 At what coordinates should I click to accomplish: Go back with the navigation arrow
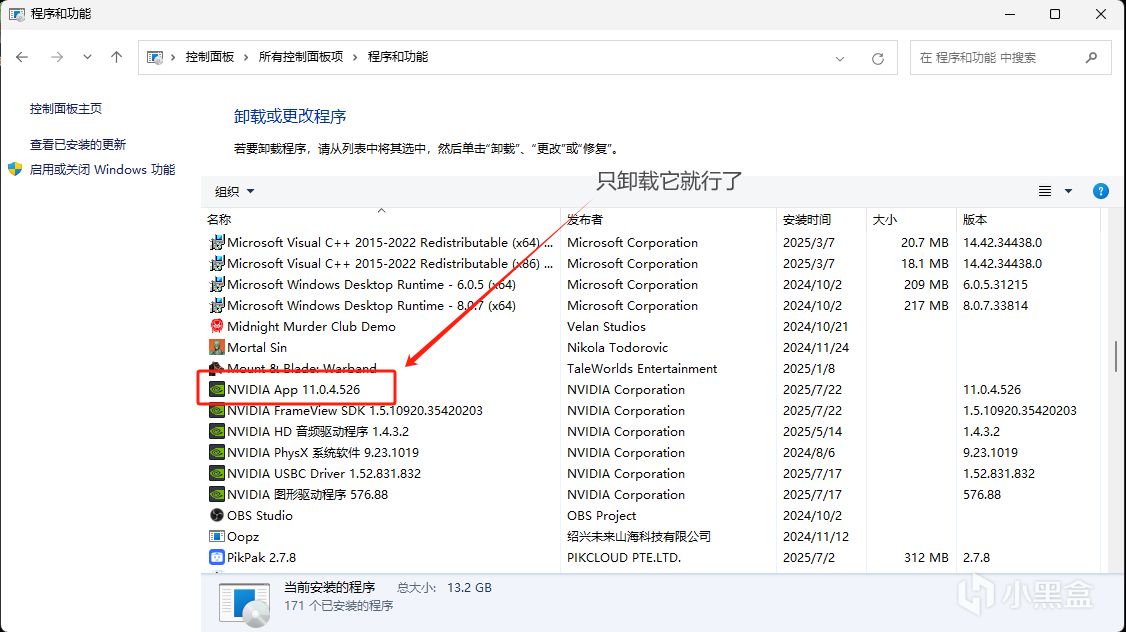tap(22, 57)
